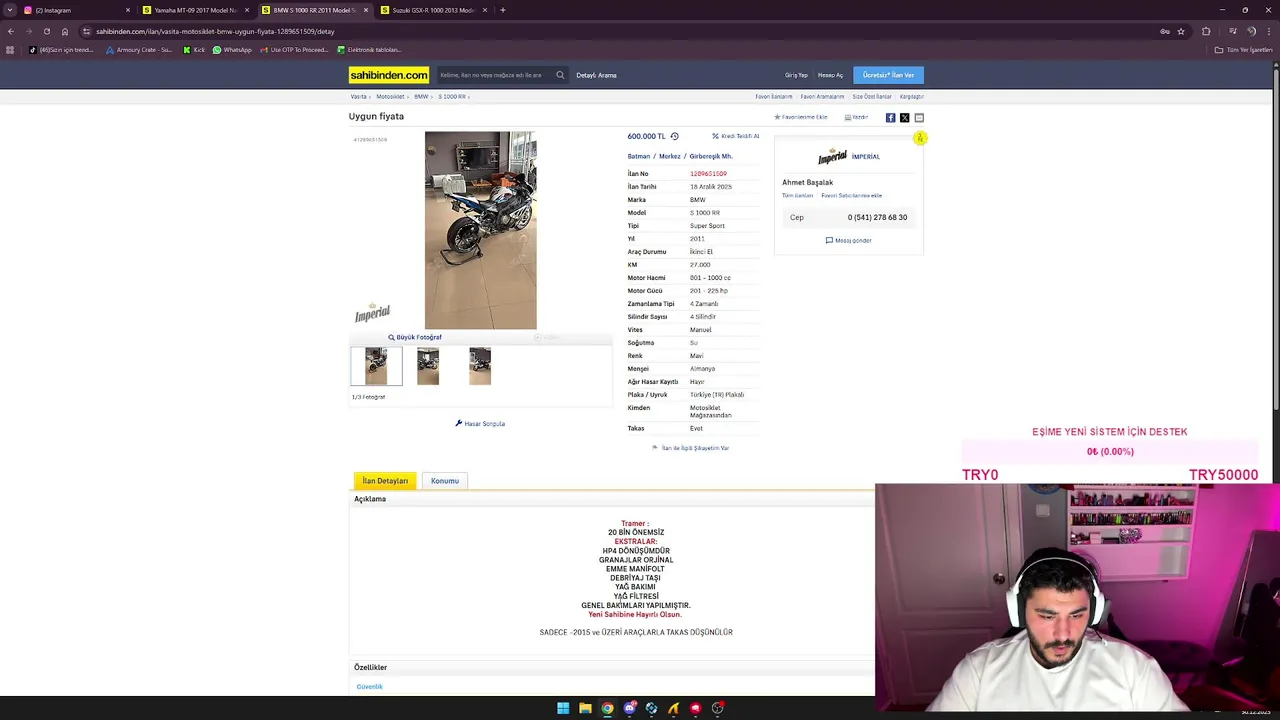
Task: Close the Instagram tab
Action: pos(128,10)
